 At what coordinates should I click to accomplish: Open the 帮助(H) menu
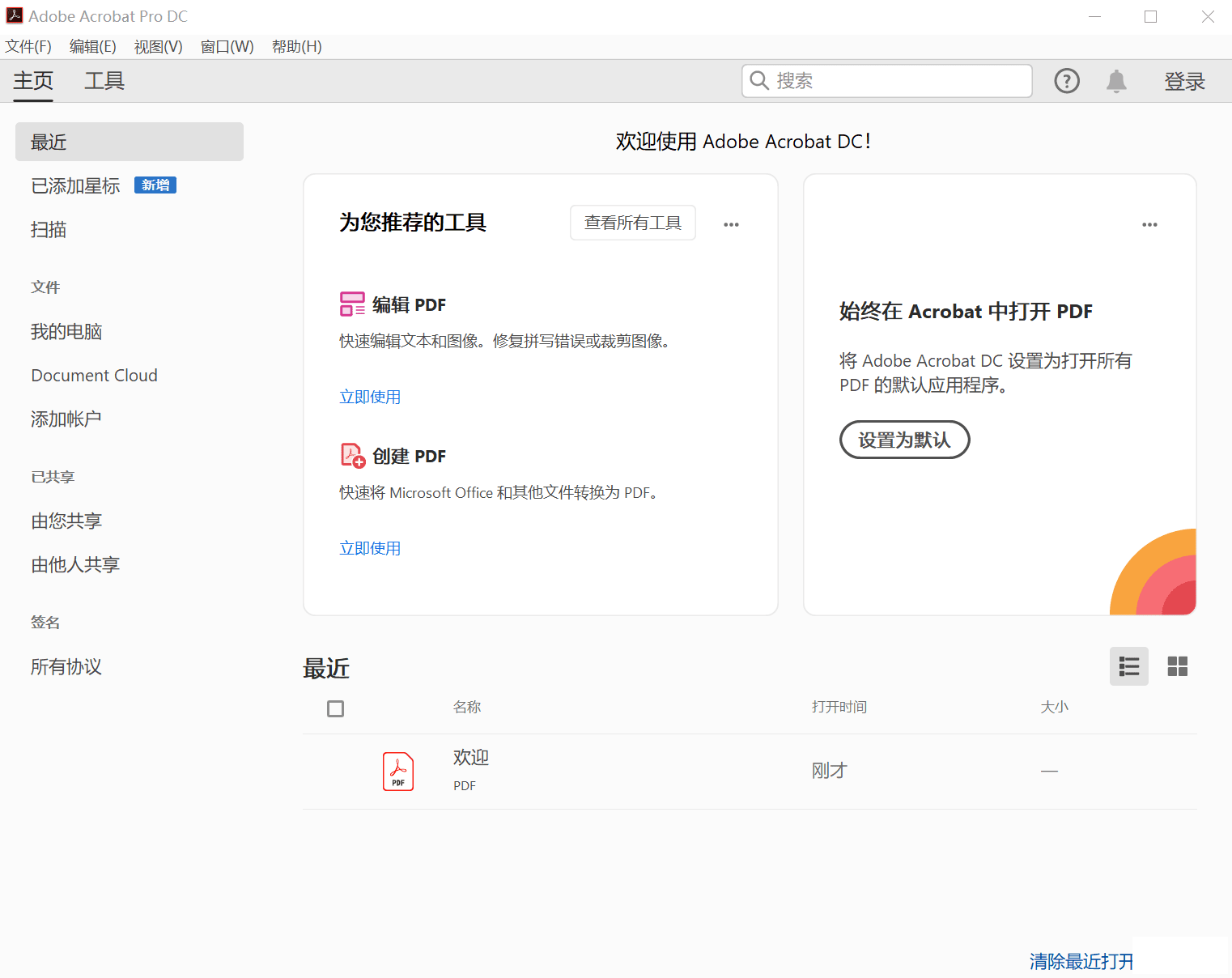click(x=297, y=47)
